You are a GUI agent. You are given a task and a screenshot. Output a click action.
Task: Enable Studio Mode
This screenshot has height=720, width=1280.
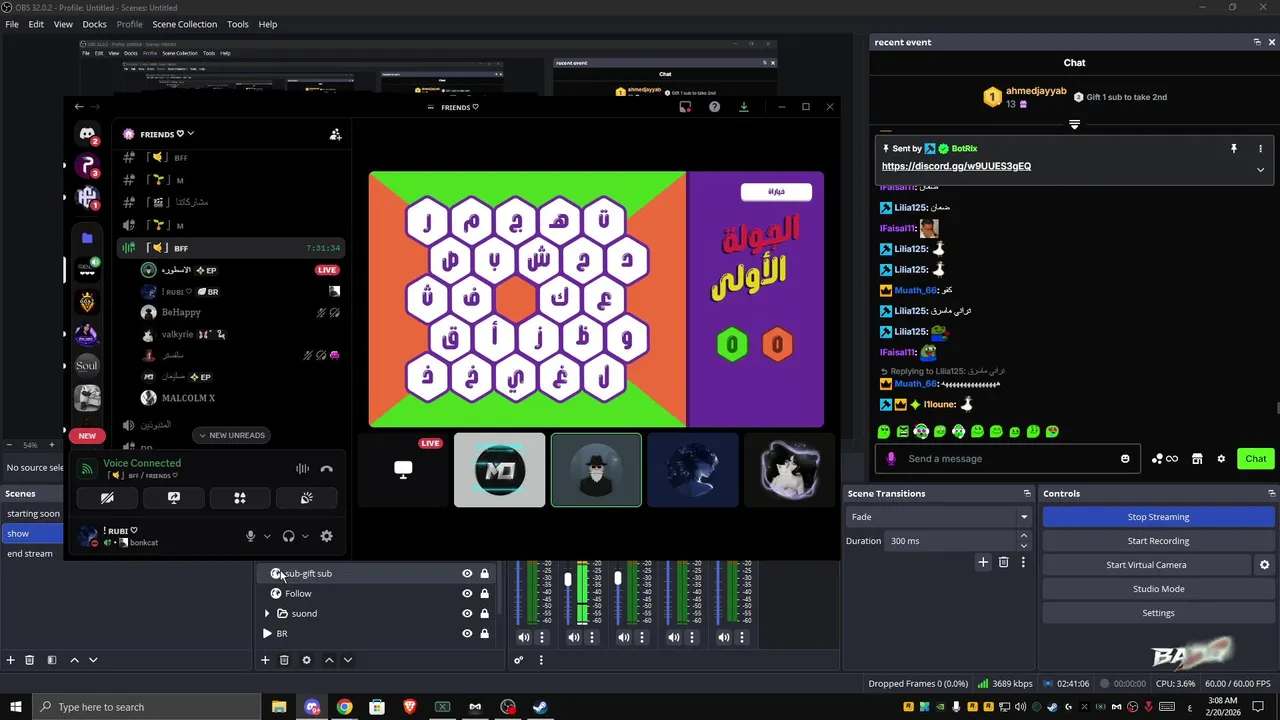coord(1158,589)
